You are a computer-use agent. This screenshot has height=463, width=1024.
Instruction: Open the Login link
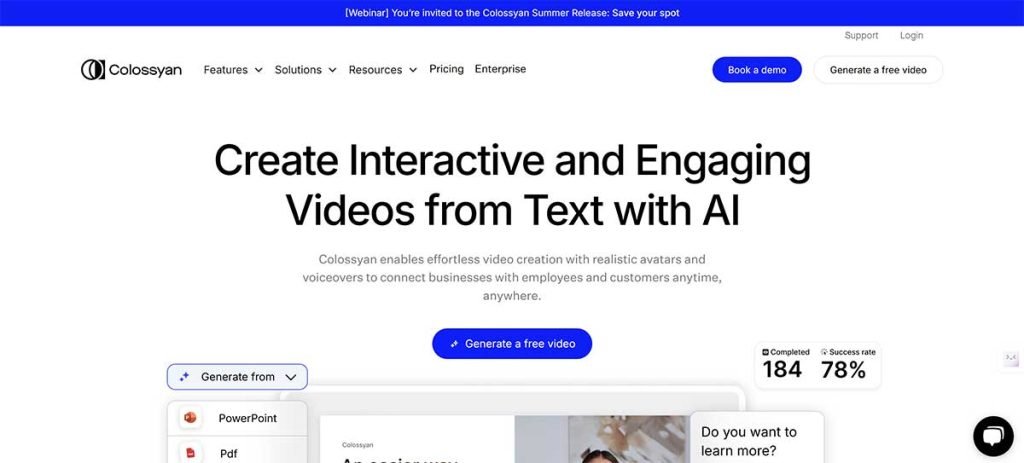coord(912,36)
